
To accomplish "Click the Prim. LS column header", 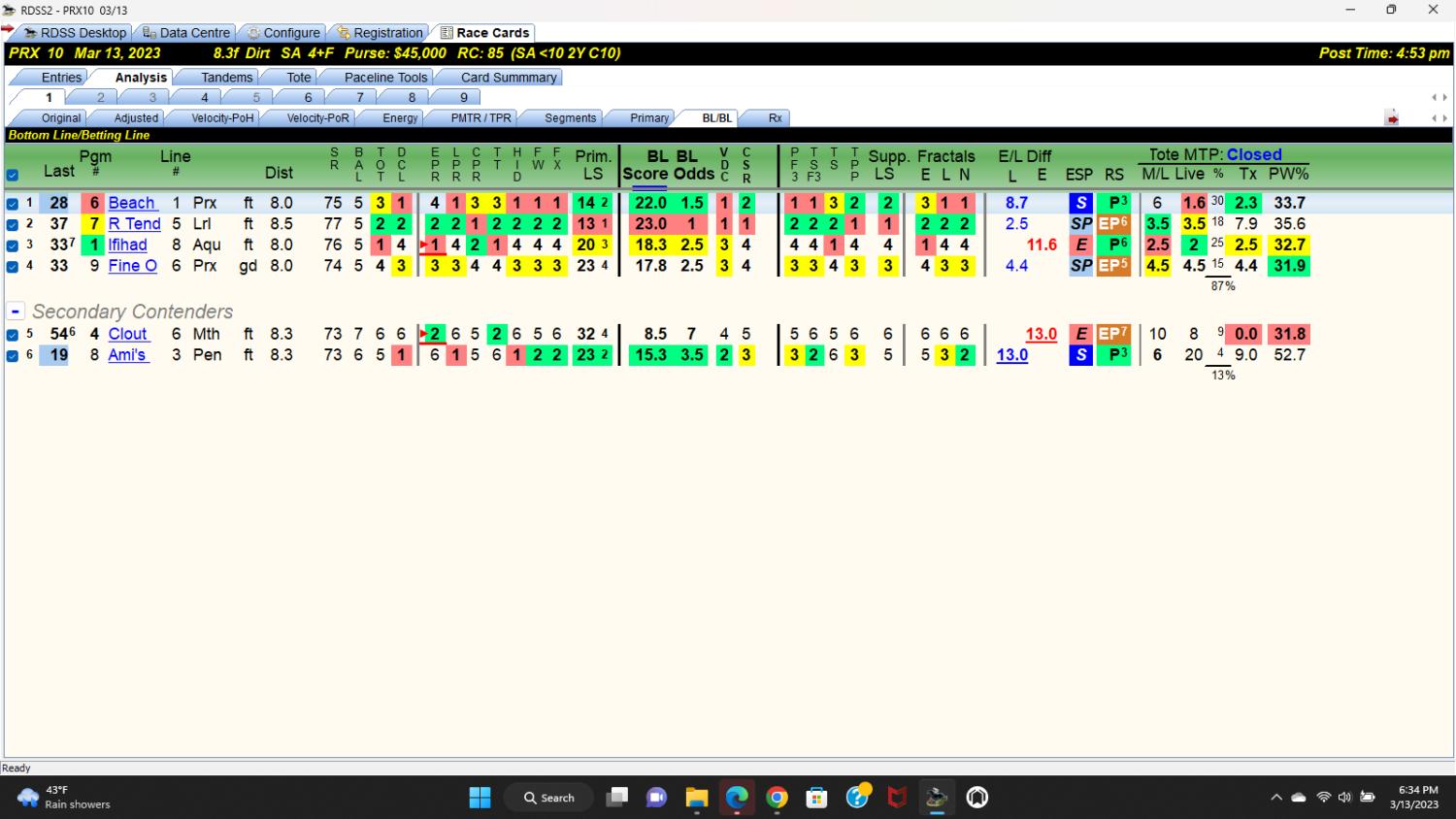I will point(593,165).
